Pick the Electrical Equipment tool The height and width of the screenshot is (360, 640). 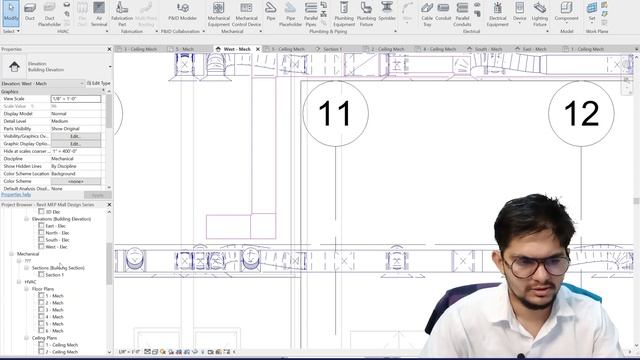(x=497, y=14)
